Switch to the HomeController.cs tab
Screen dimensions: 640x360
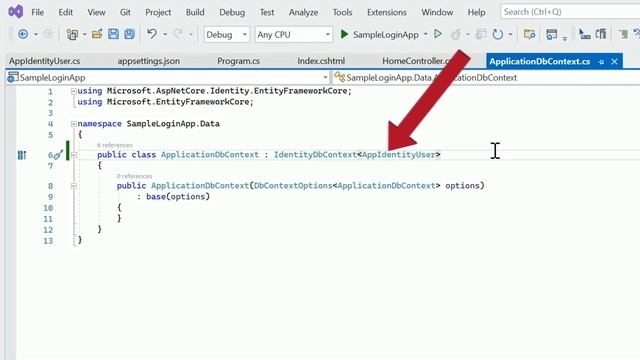pyautogui.click(x=416, y=61)
